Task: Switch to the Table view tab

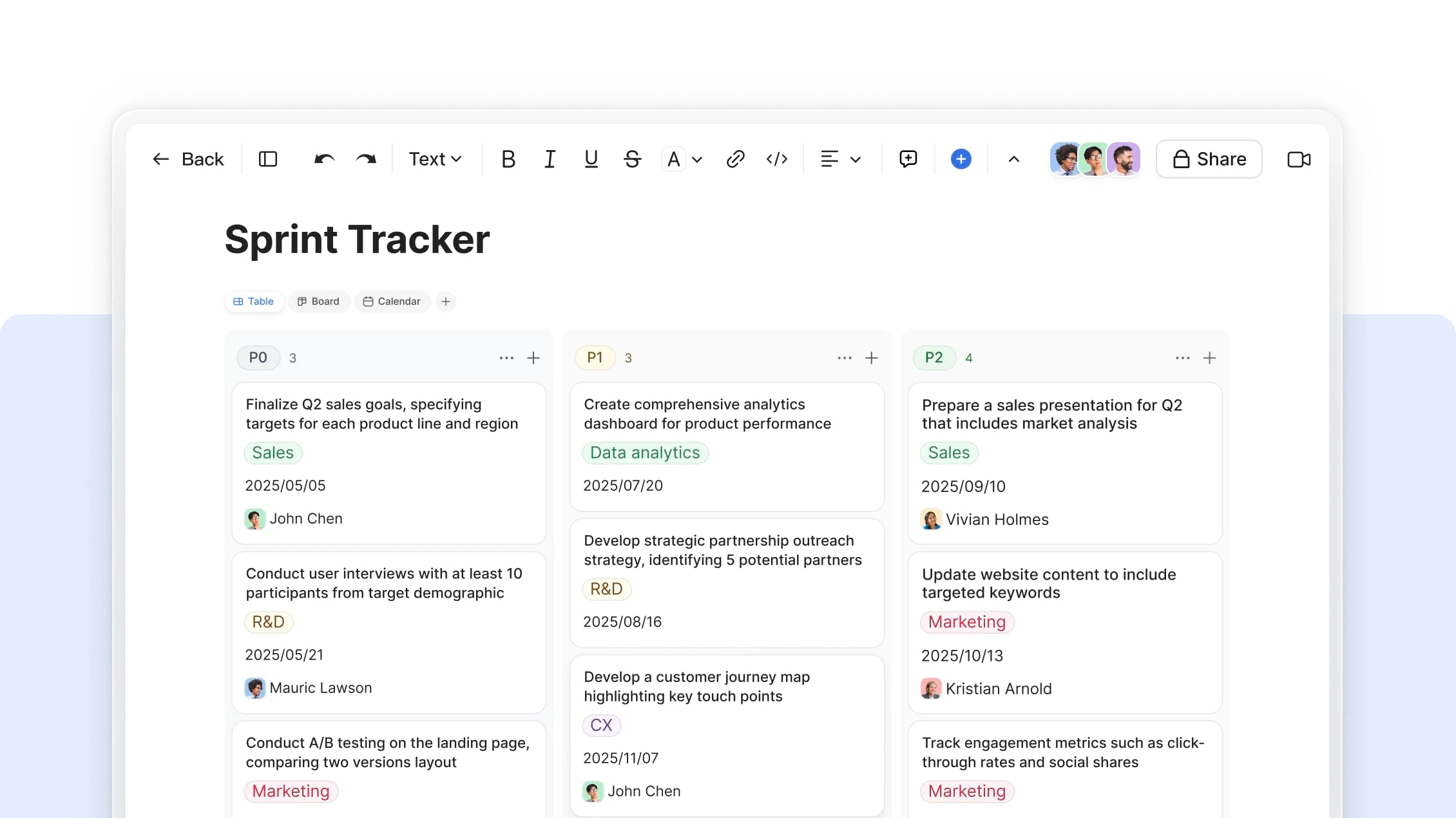Action: pyautogui.click(x=254, y=301)
